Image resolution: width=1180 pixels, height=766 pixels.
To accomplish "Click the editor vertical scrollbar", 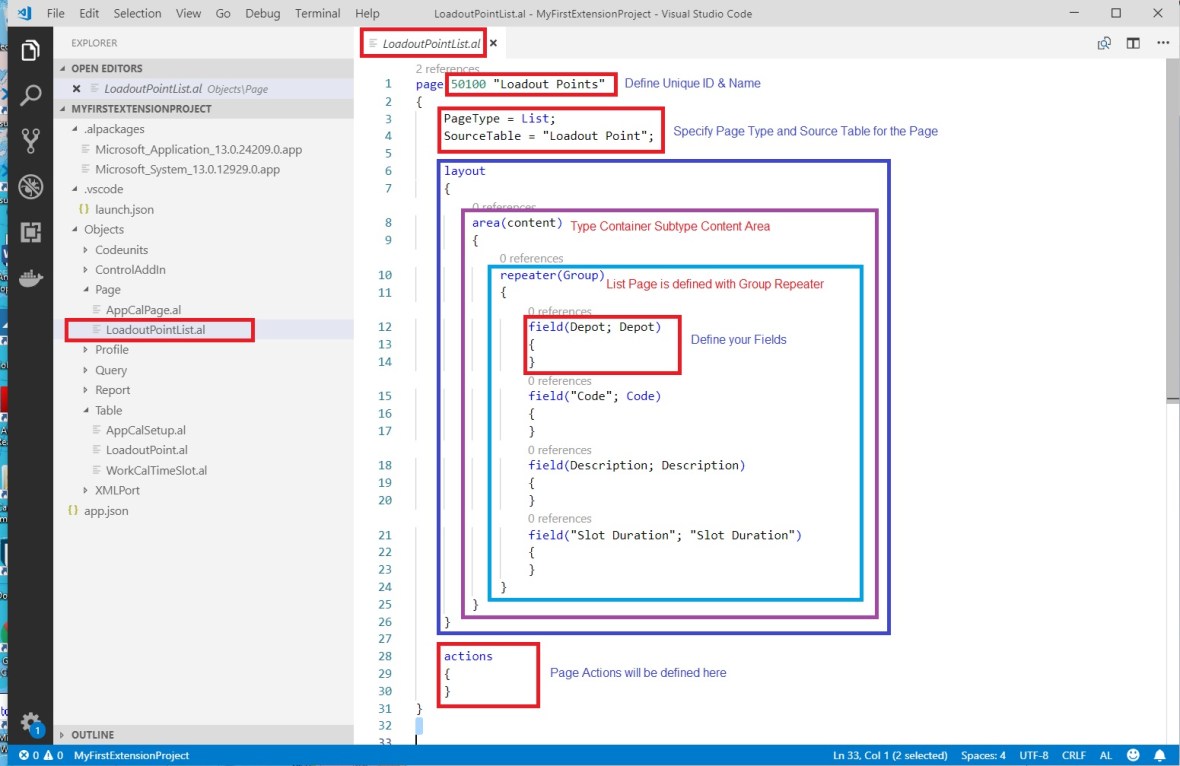I will coord(1172,230).
